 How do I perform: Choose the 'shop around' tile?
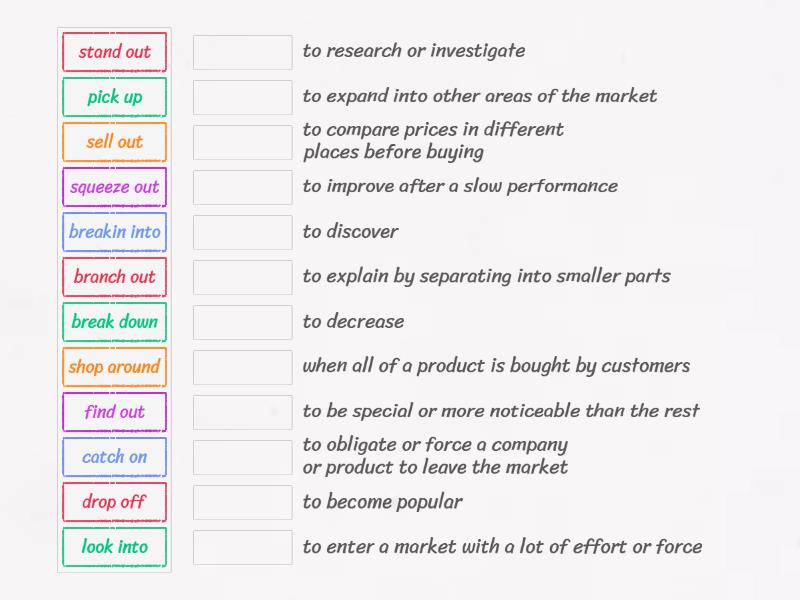pyautogui.click(x=114, y=367)
